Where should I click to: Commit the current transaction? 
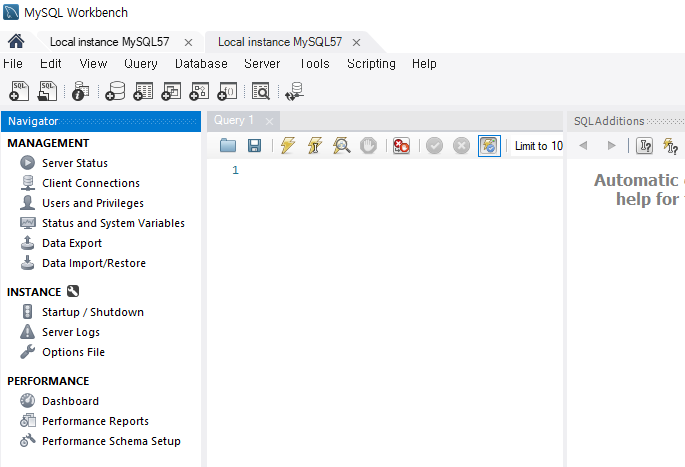click(434, 145)
